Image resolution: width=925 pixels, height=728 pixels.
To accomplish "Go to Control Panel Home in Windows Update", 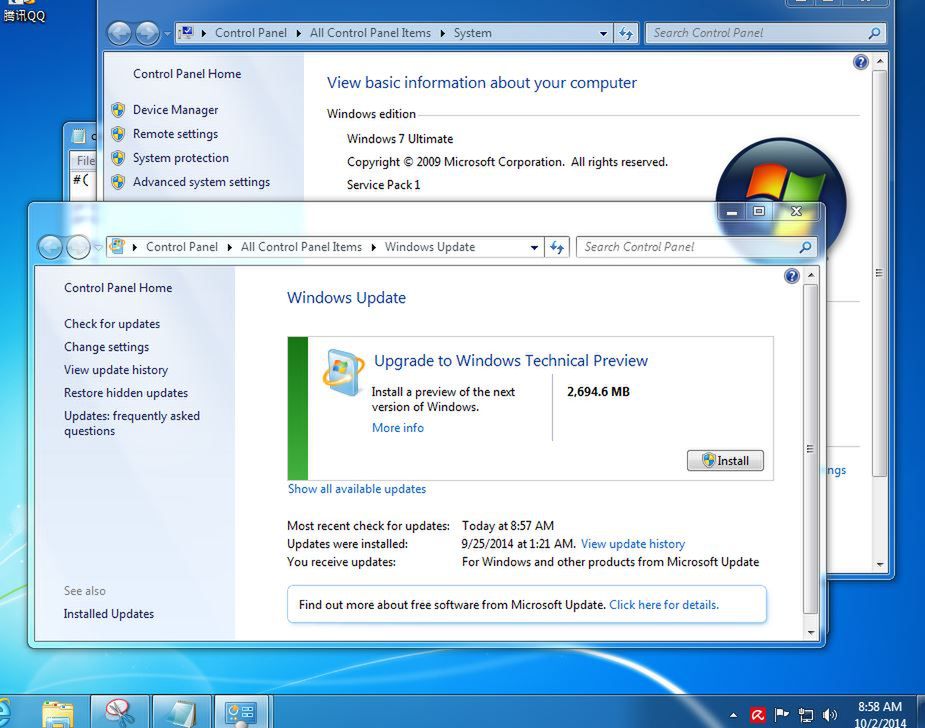I will click(x=118, y=288).
